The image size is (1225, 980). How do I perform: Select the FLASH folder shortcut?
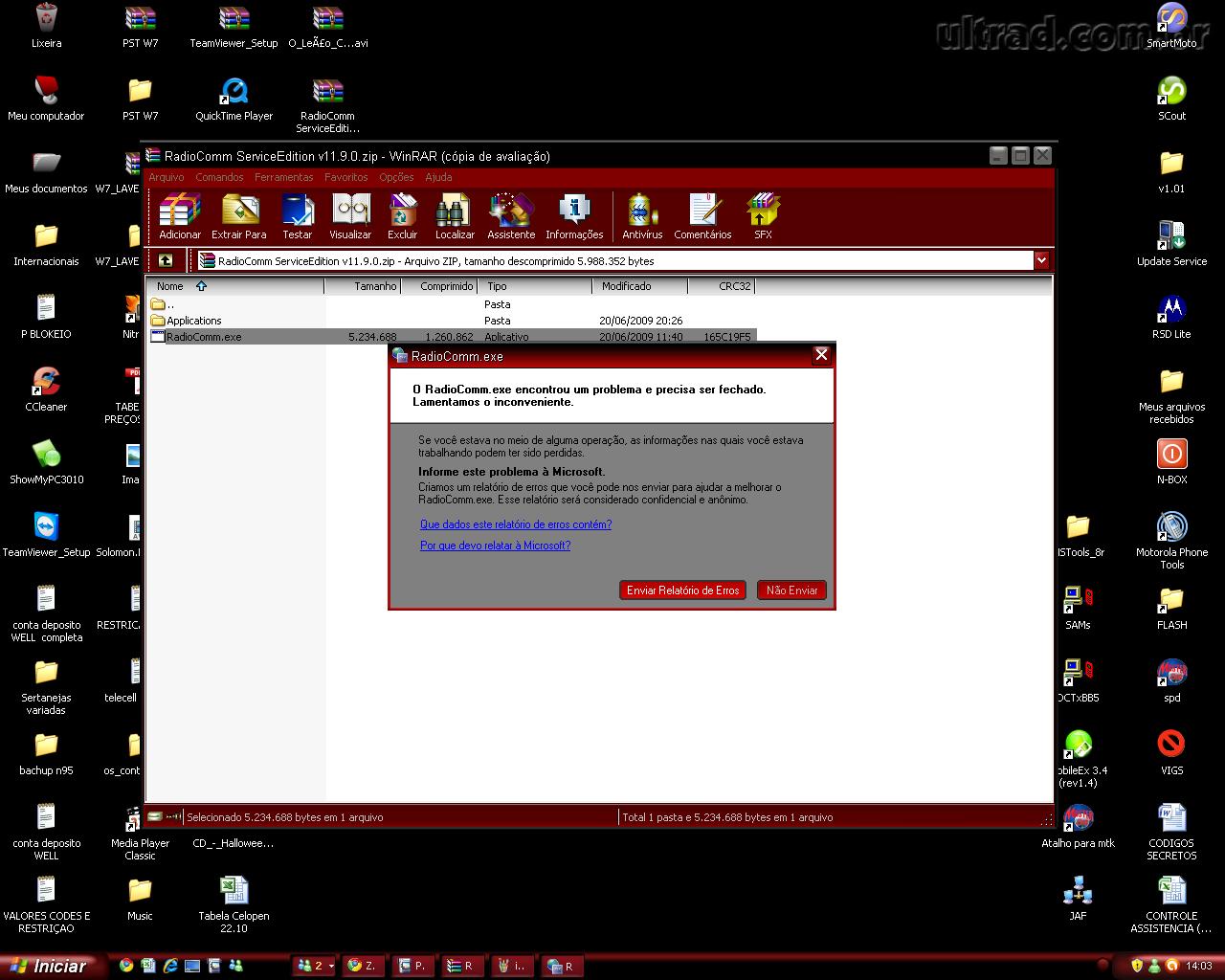(1171, 608)
